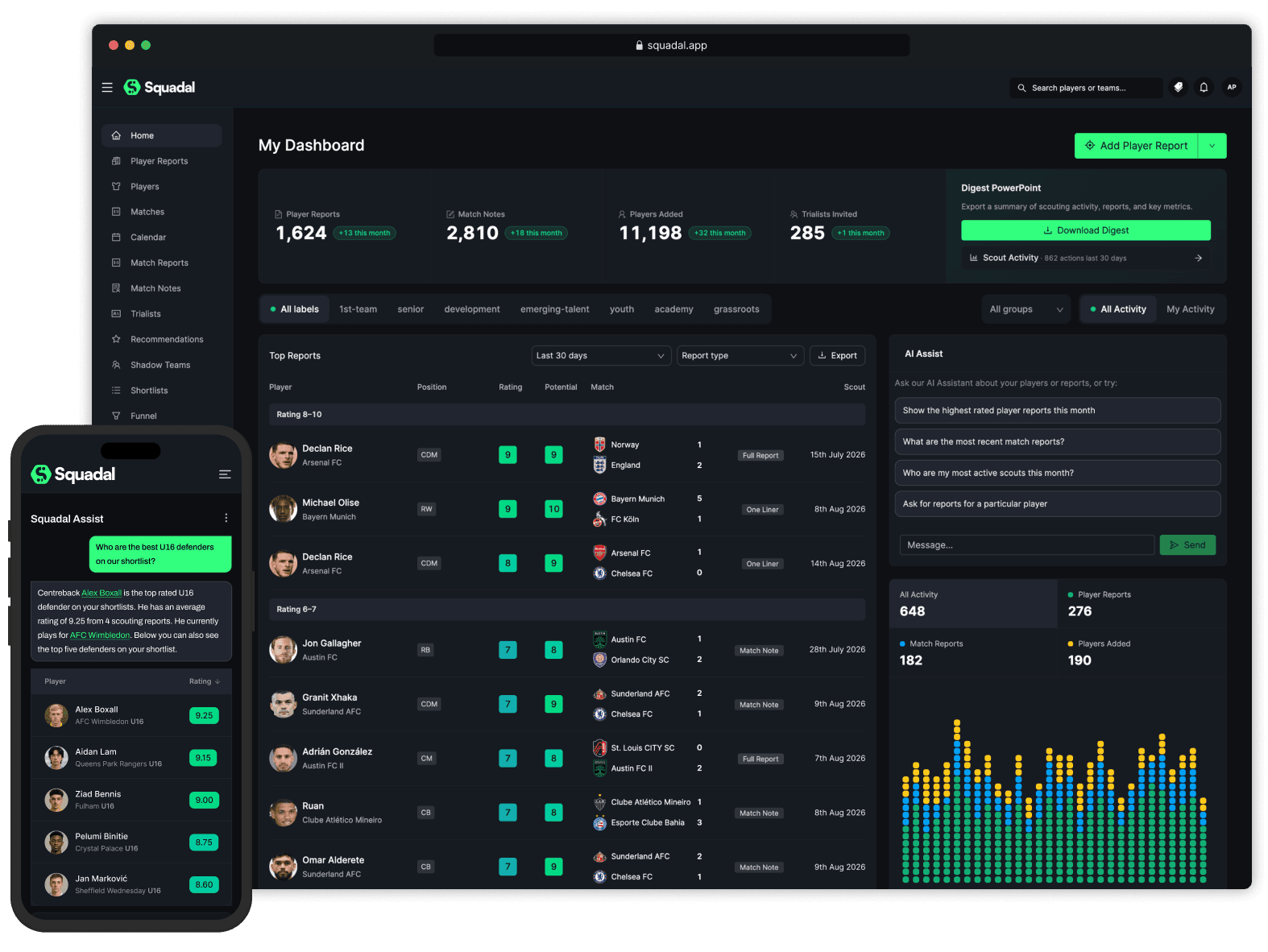Click Granit Xhaka potential 9 badge
The width and height of the screenshot is (1268, 952).
[553, 704]
